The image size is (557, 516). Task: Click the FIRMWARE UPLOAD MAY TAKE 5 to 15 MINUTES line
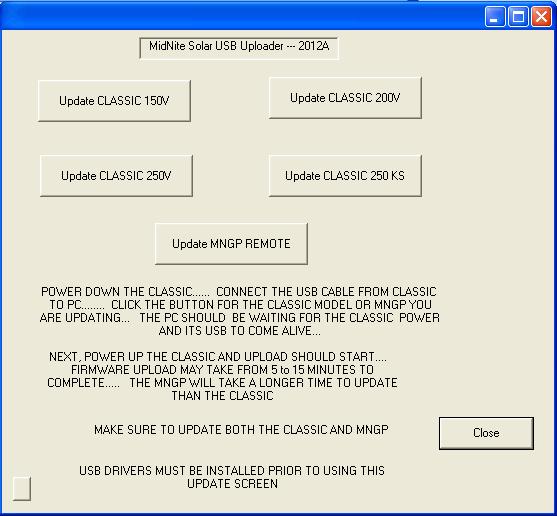point(222,370)
